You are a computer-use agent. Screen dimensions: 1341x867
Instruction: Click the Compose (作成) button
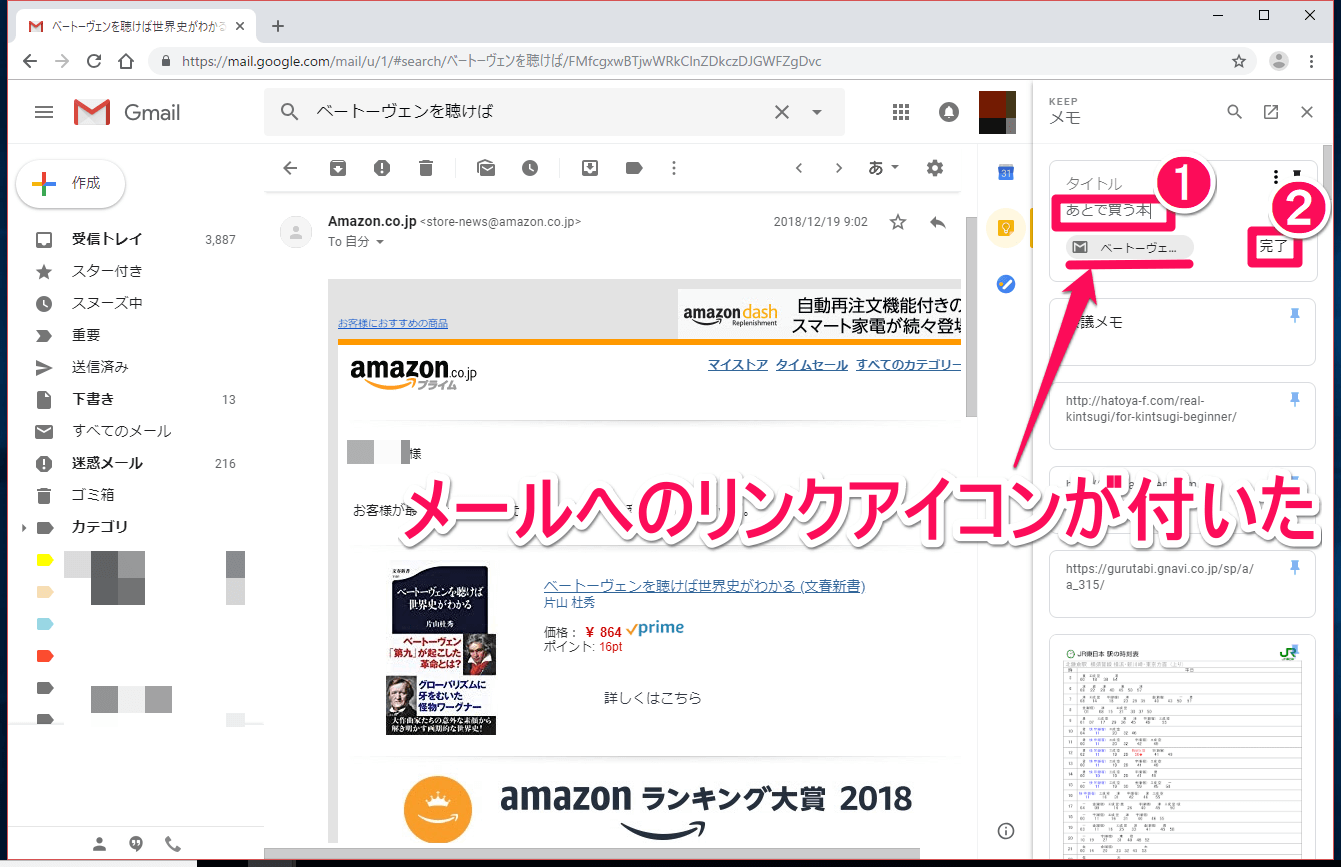coord(70,184)
